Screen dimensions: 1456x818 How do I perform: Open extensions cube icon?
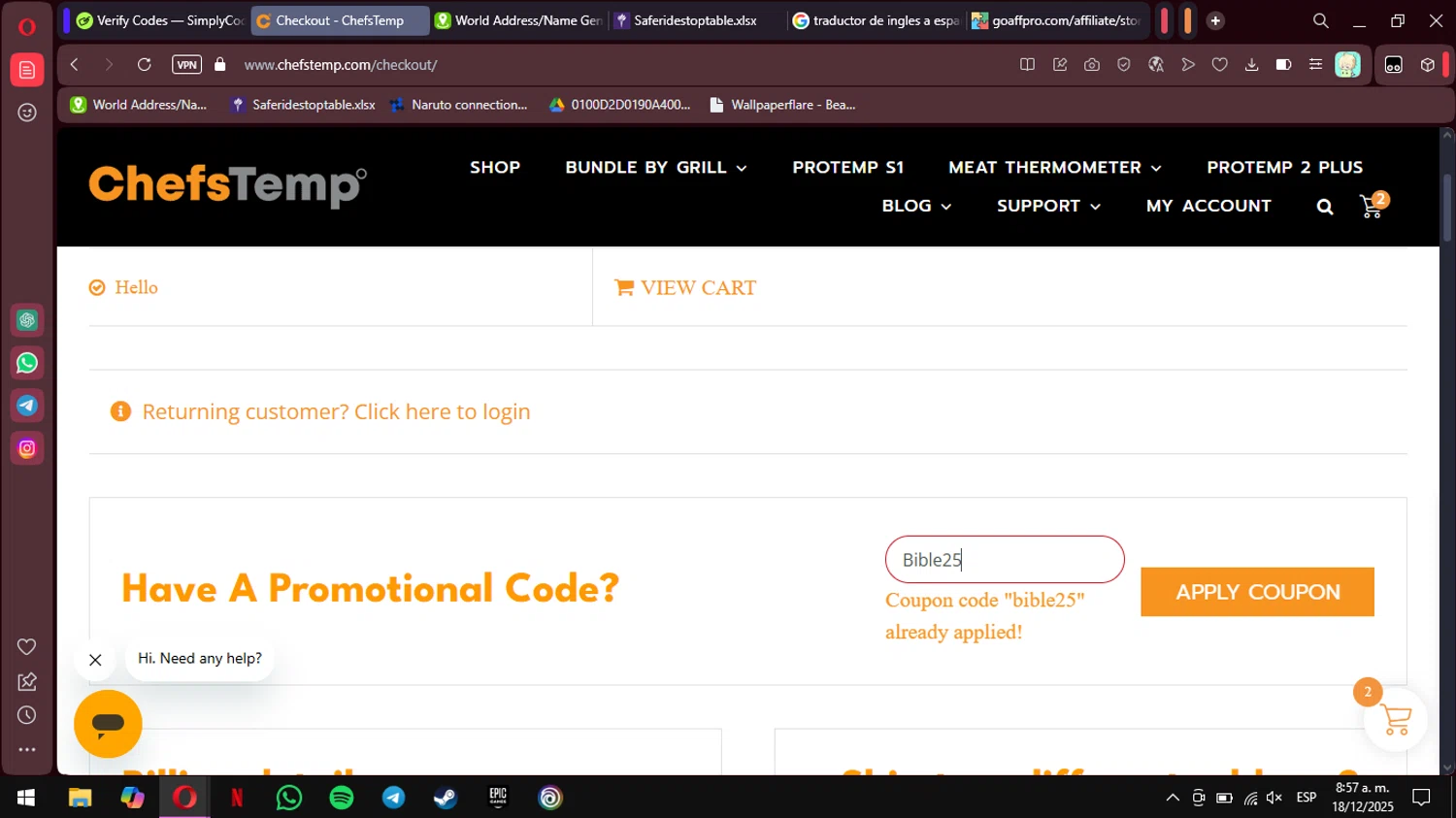tap(1428, 65)
